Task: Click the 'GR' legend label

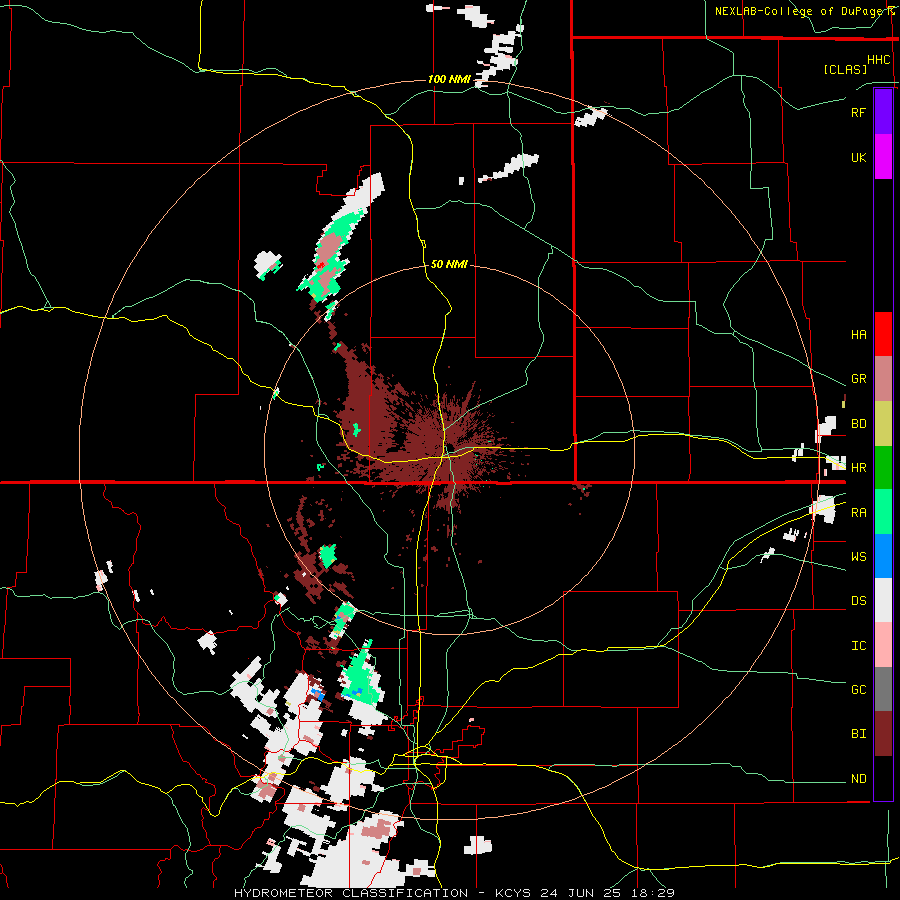Action: 858,379
